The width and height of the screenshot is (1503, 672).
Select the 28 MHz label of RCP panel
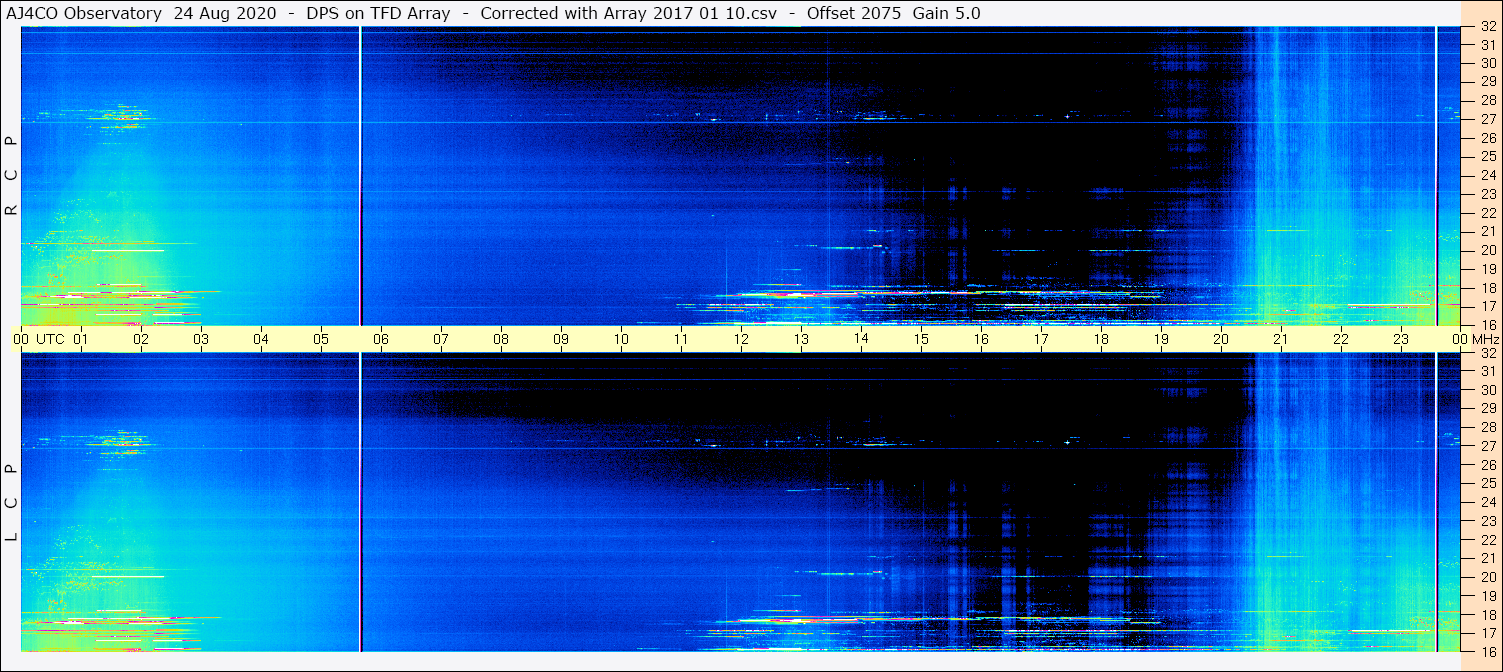1488,100
